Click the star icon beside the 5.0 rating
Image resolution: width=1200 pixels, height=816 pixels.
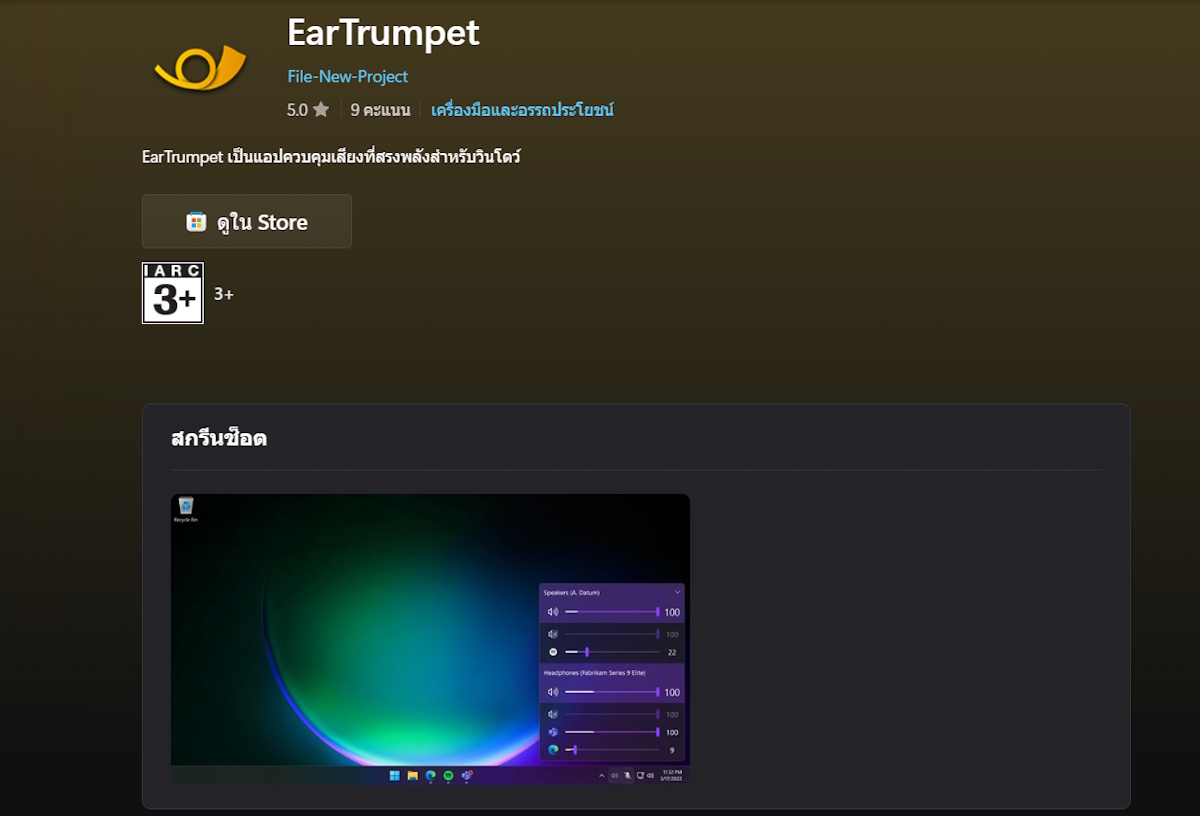(x=320, y=110)
